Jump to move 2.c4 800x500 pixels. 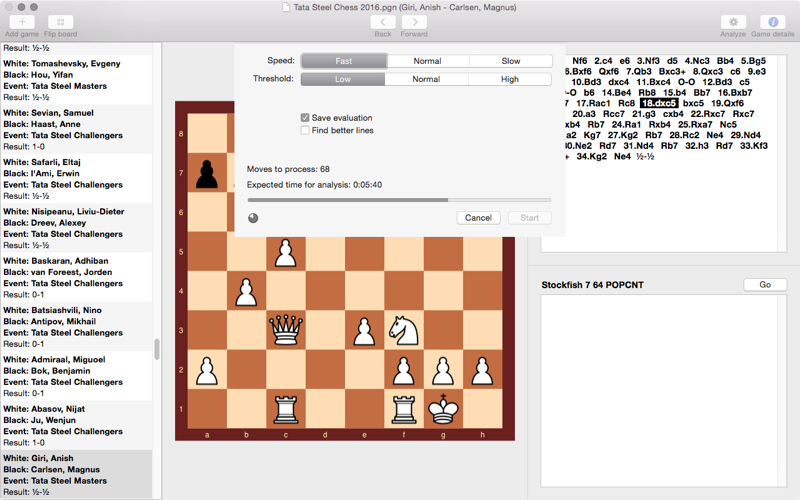click(x=604, y=61)
